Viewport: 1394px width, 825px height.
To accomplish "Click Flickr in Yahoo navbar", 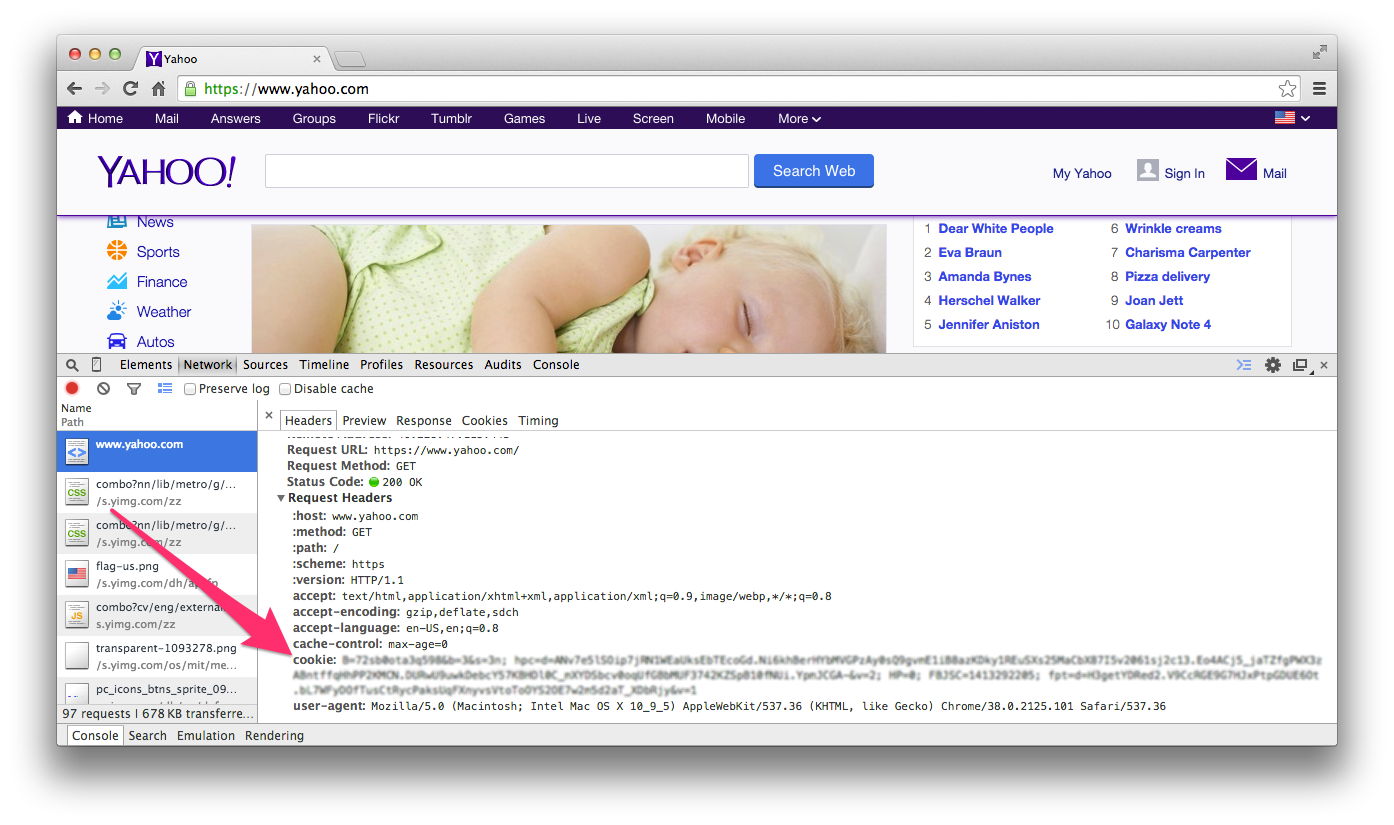I will click(x=384, y=118).
